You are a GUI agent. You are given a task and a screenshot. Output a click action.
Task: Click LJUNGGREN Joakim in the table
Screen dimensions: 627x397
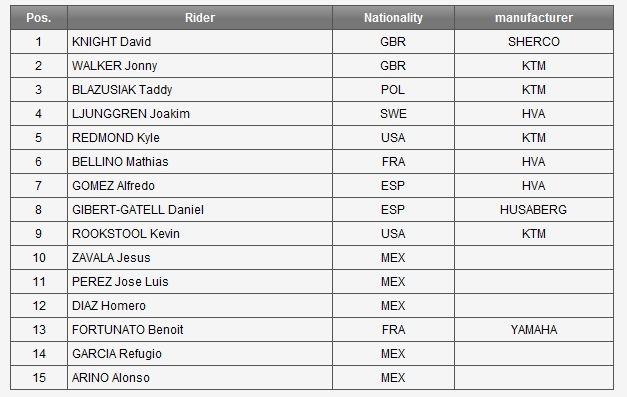tap(131, 114)
